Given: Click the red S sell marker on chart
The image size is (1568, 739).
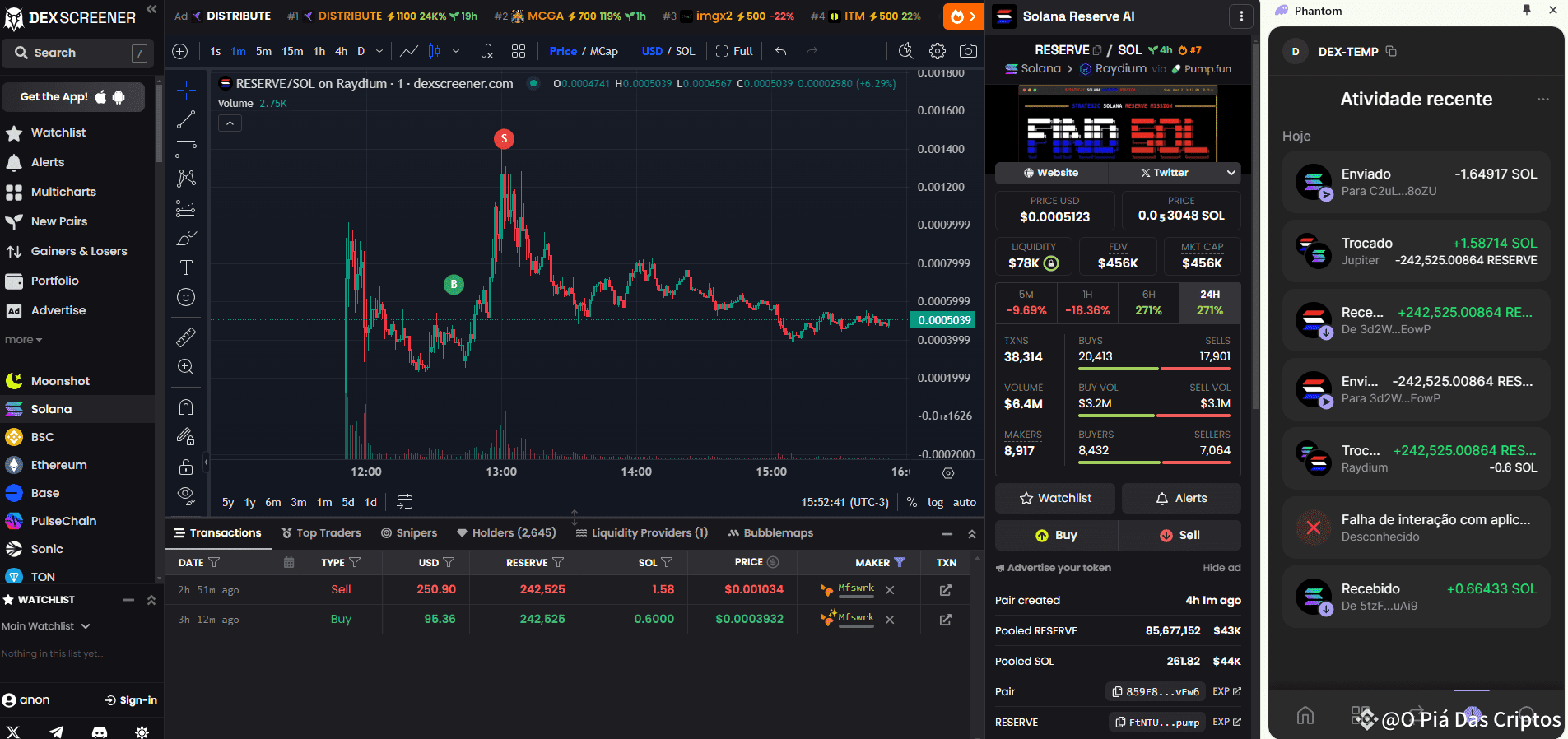Looking at the screenshot, I should pos(504,138).
